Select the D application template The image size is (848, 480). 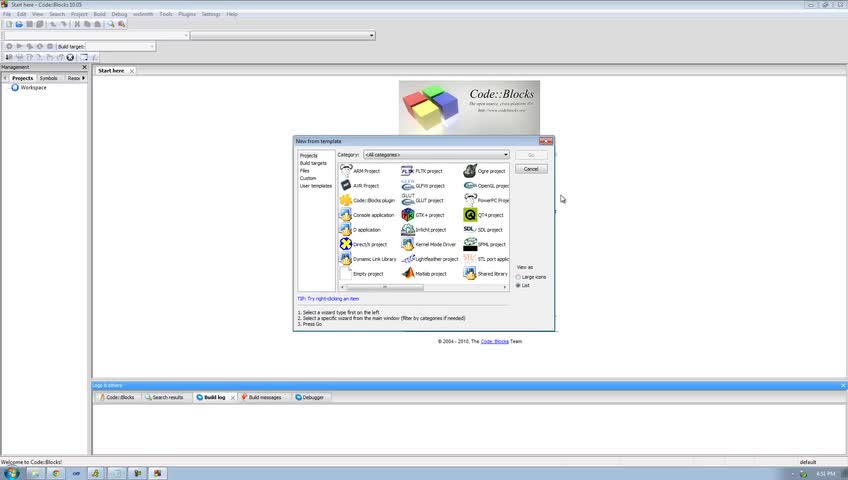360,230
